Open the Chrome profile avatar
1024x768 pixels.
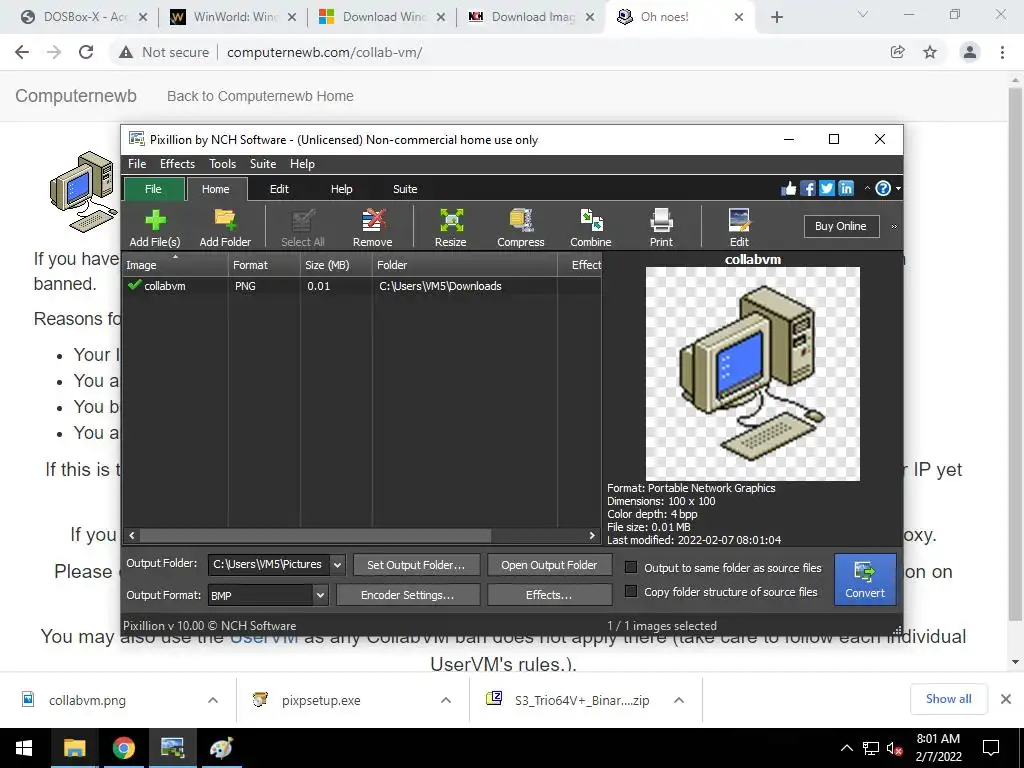970,52
